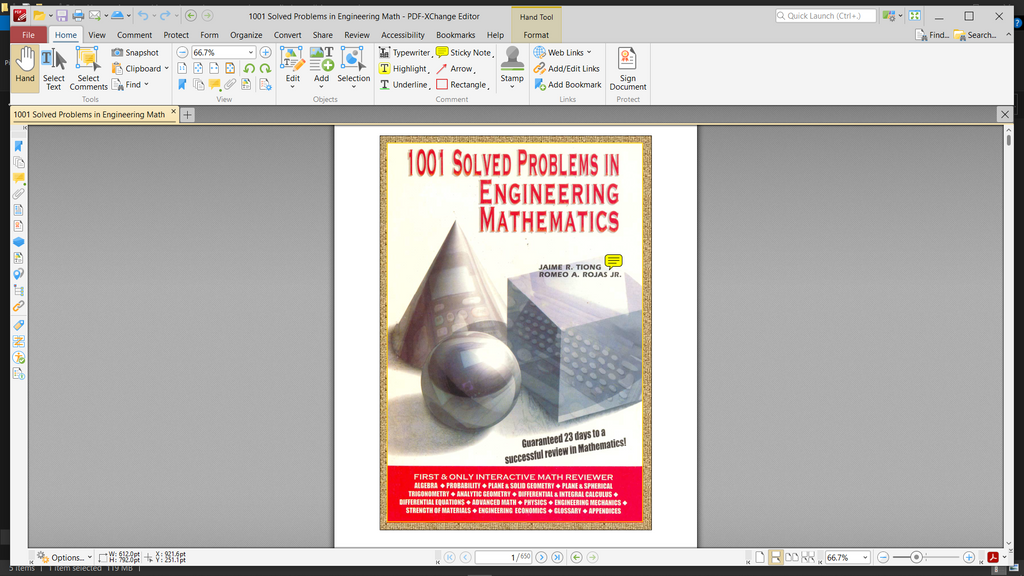Zoom in using the plus ribbon button
1024x576 pixels.
coord(265,52)
